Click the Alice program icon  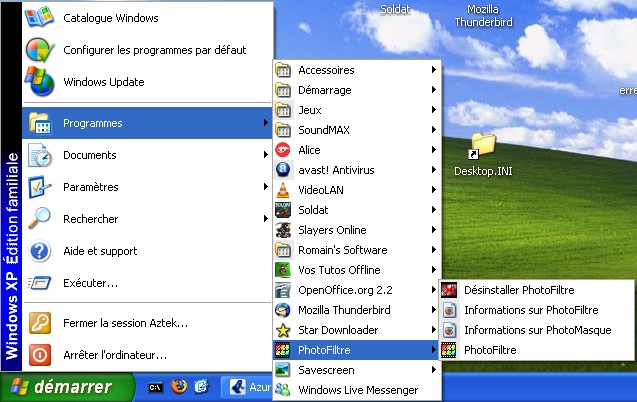[x=283, y=150]
